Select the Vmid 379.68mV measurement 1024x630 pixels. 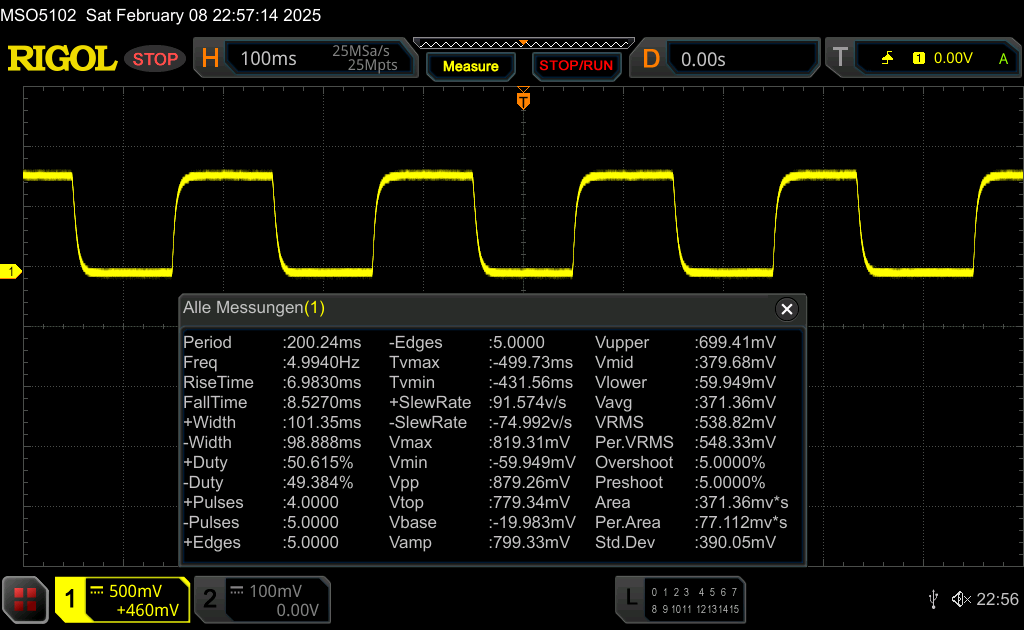(x=686, y=362)
